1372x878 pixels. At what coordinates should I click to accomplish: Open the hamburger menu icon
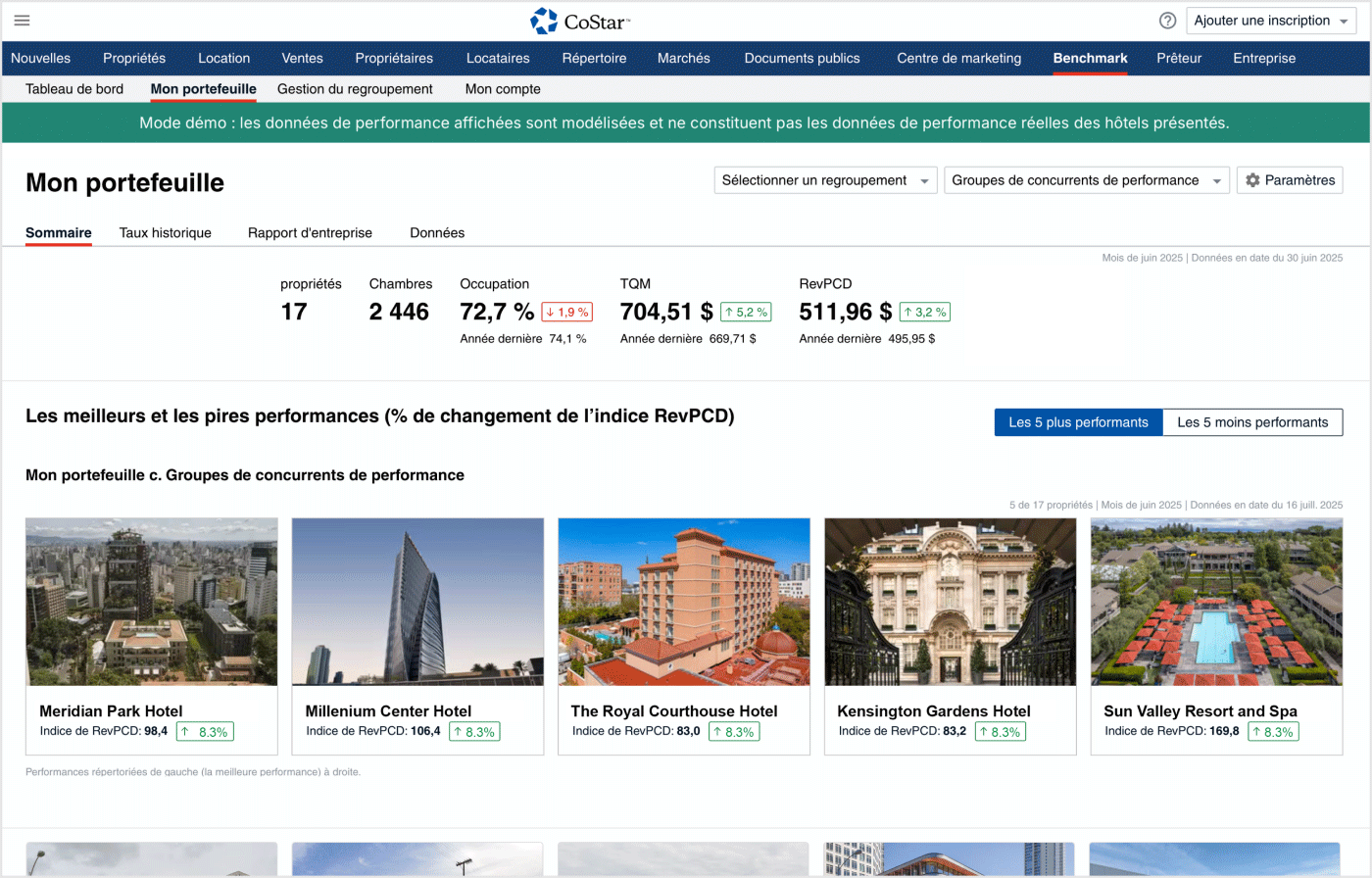[x=22, y=21]
